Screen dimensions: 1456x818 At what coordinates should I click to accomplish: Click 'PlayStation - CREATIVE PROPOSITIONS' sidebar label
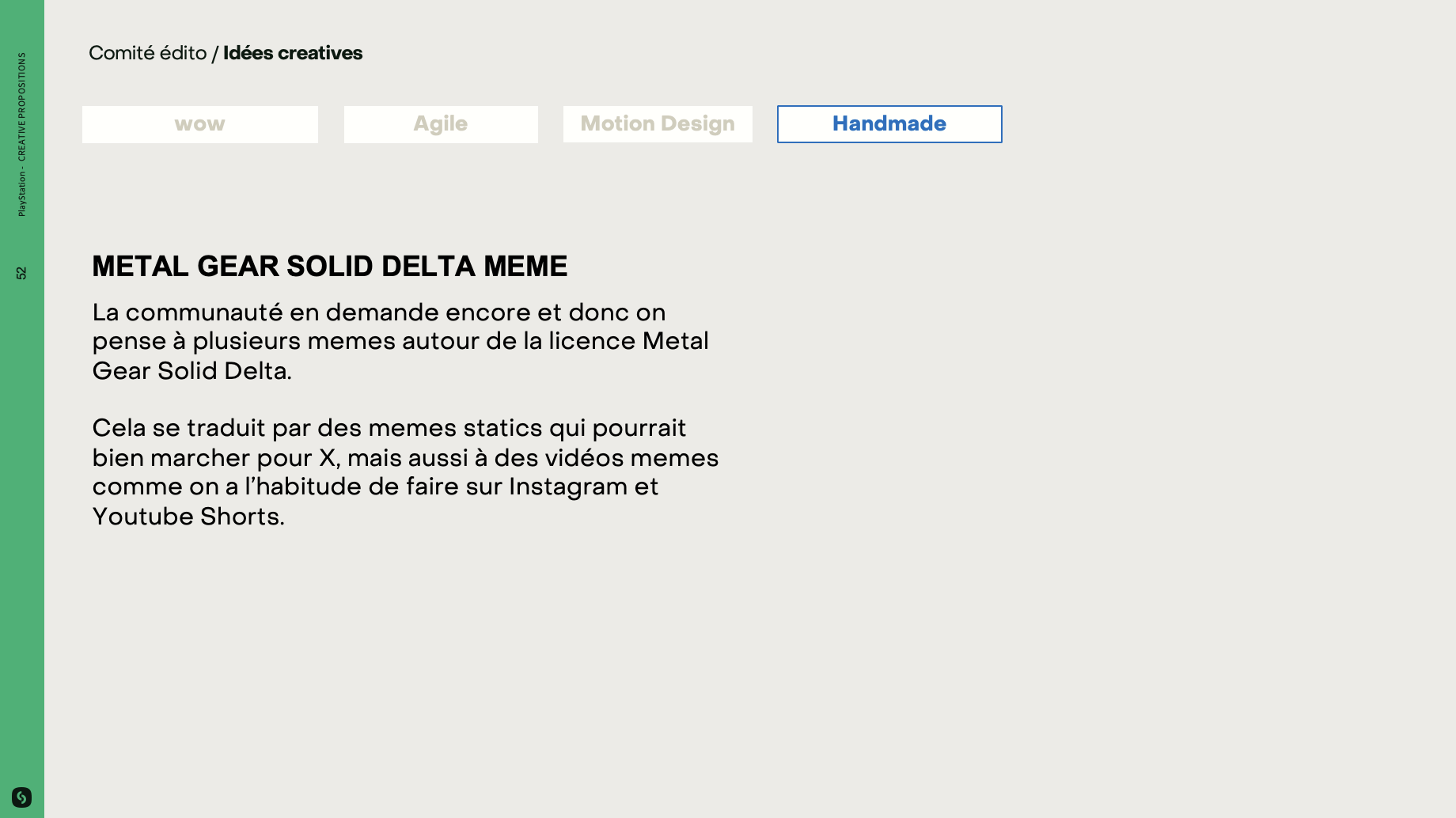tap(21, 134)
